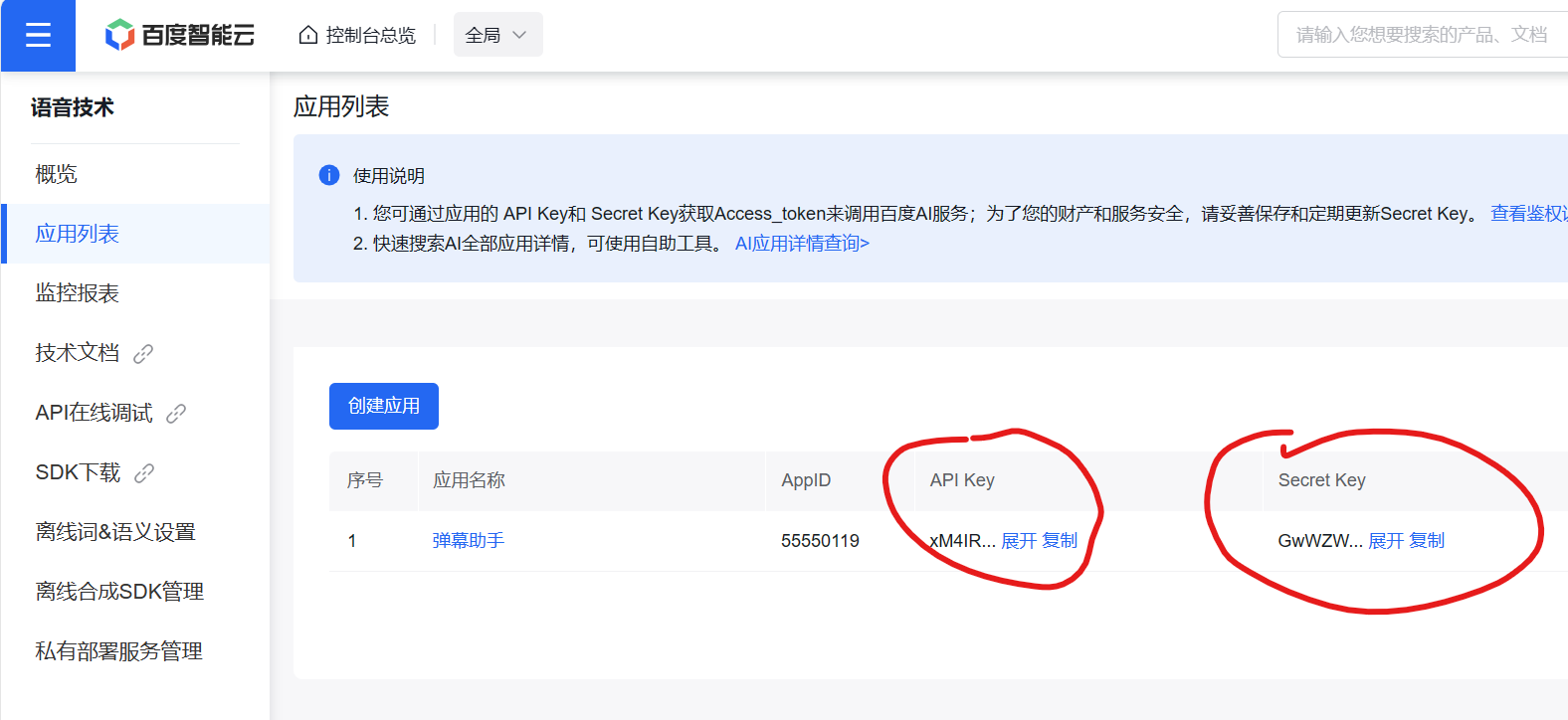Expand the Secret Key via 展开
1568x720 pixels.
tap(1386, 540)
